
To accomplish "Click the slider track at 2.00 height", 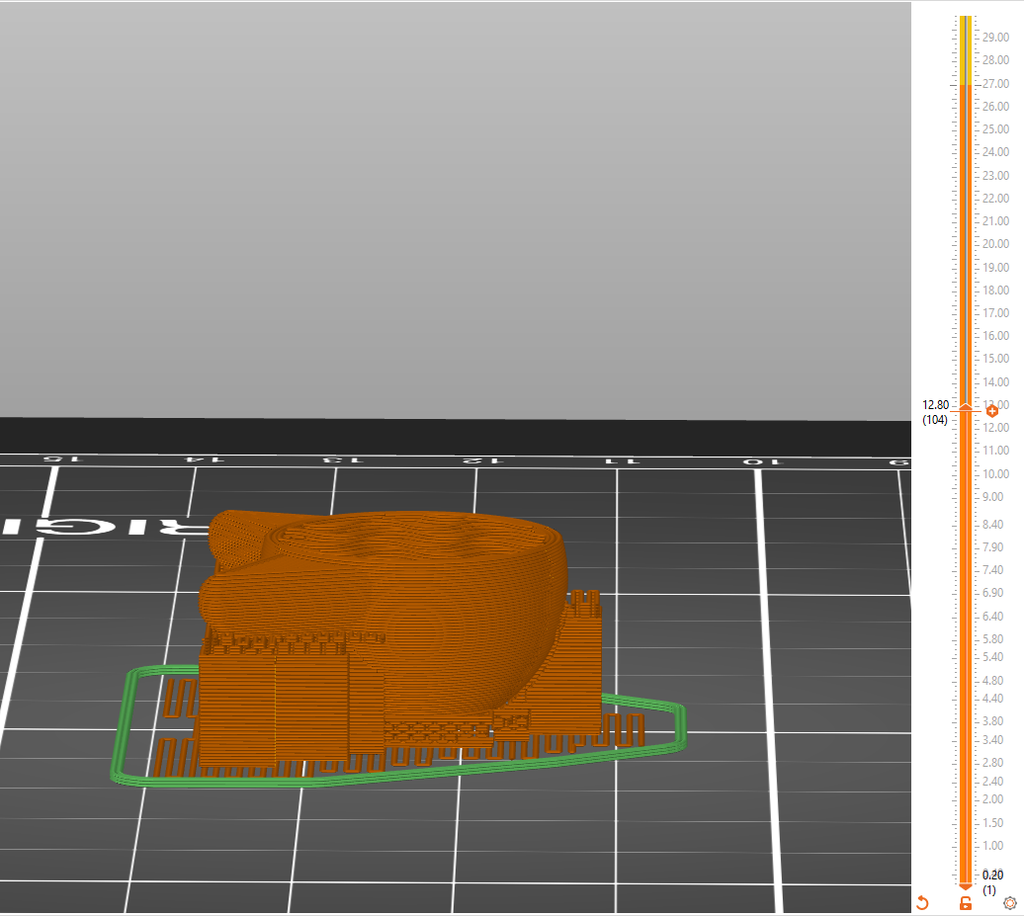I will coord(965,799).
